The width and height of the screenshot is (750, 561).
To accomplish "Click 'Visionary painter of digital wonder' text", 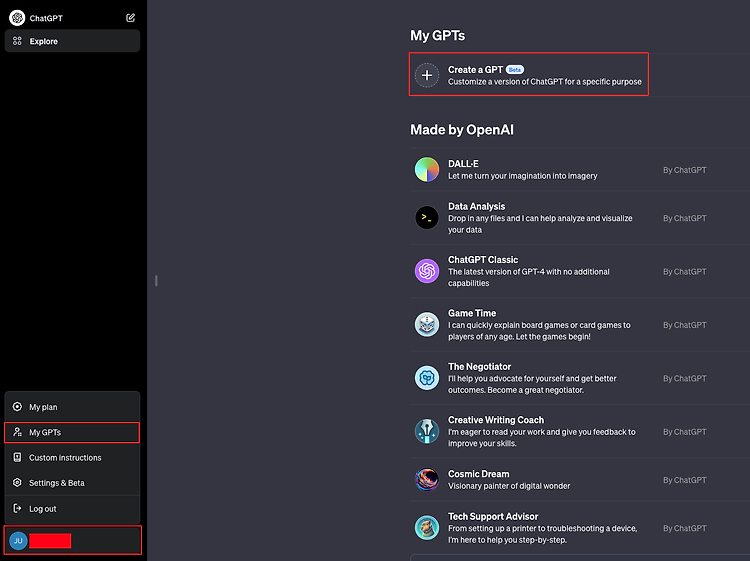I will (x=509, y=486).
